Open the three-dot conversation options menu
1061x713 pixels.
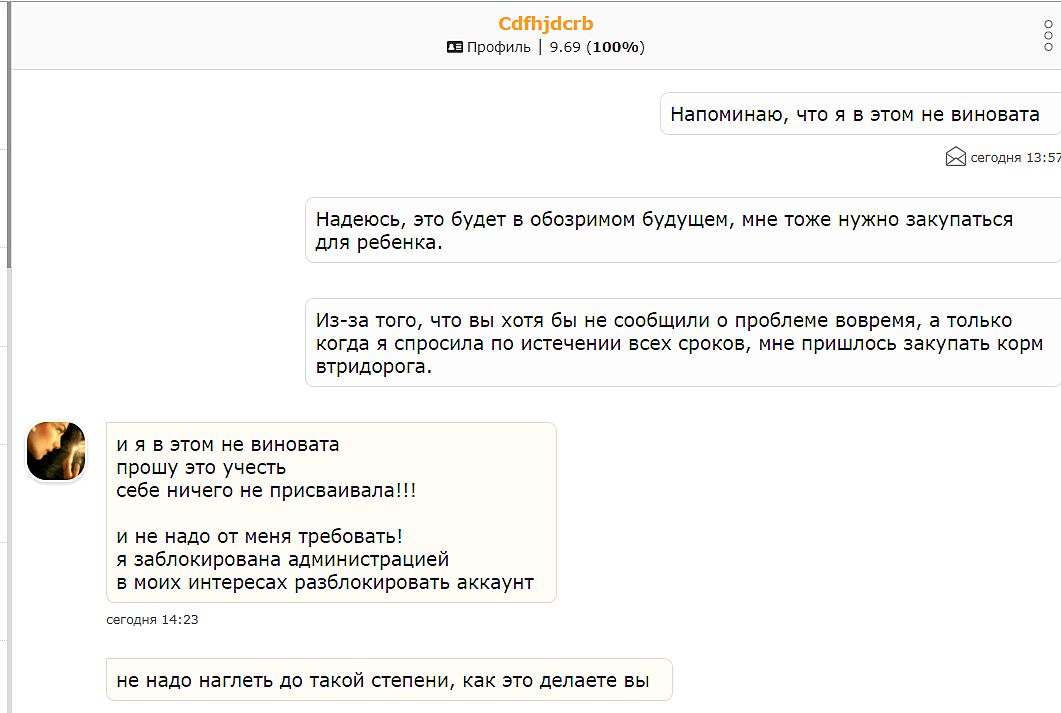pos(1048,35)
